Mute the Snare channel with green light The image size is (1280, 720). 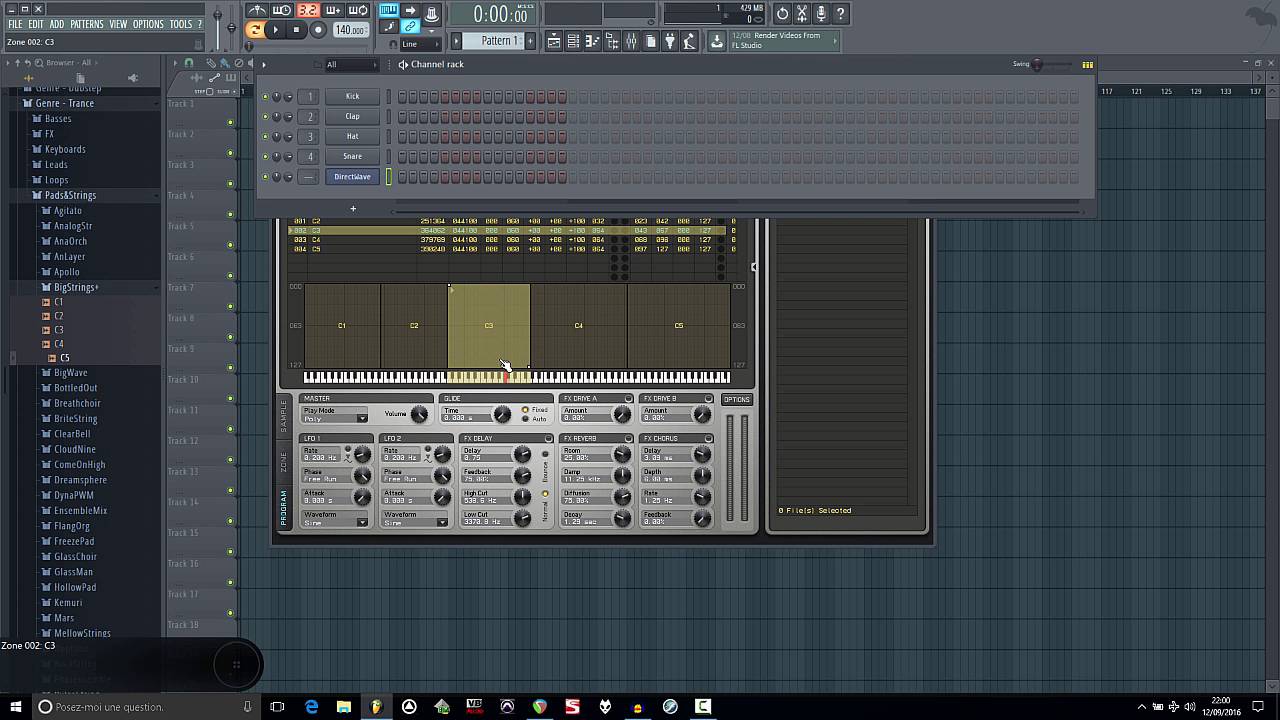(265, 156)
